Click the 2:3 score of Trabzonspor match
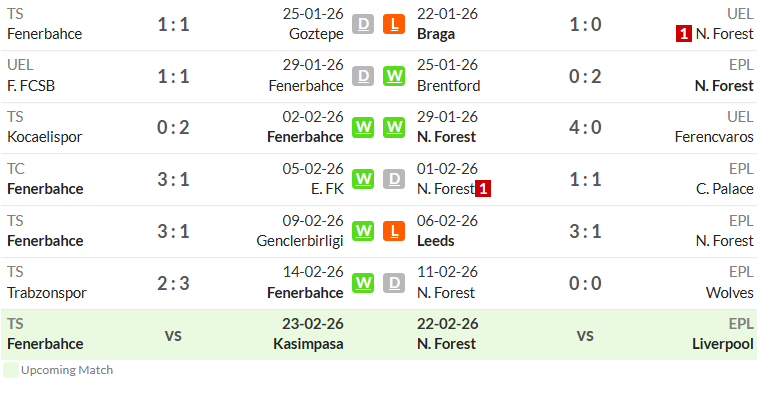Image resolution: width=757 pixels, height=401 pixels. pos(173,283)
